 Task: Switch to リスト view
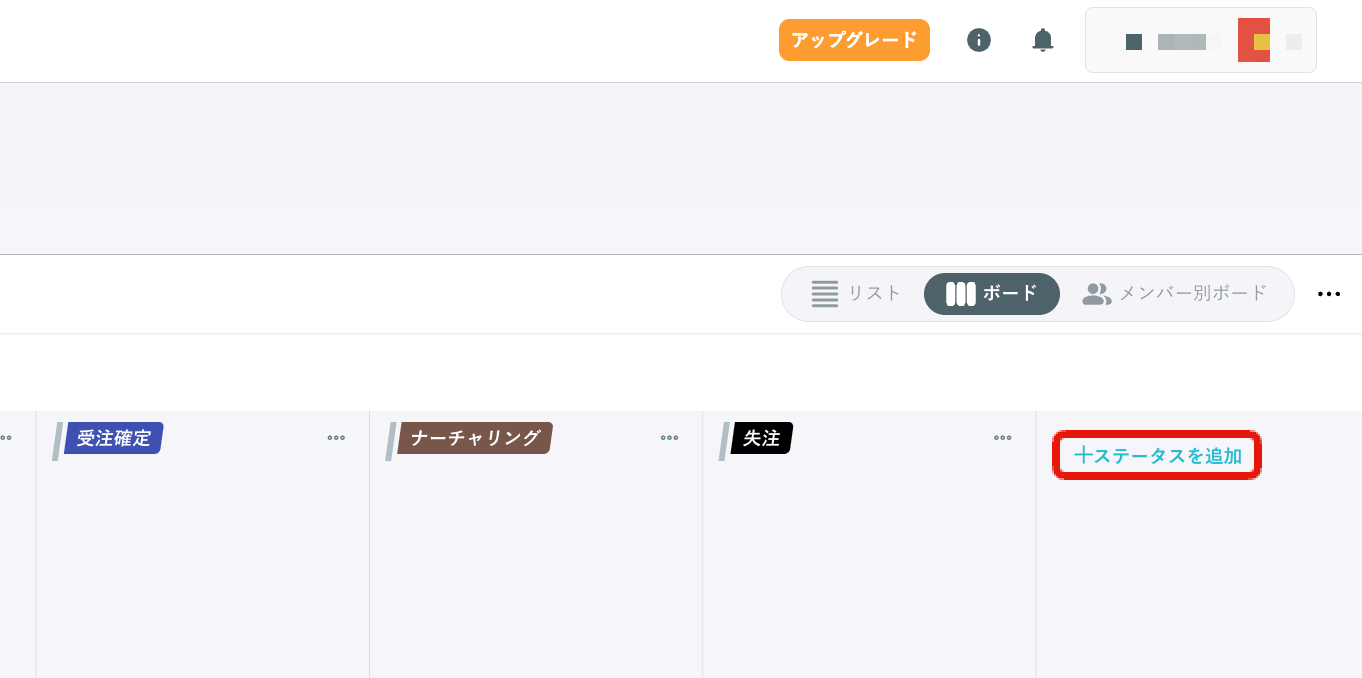click(857, 294)
